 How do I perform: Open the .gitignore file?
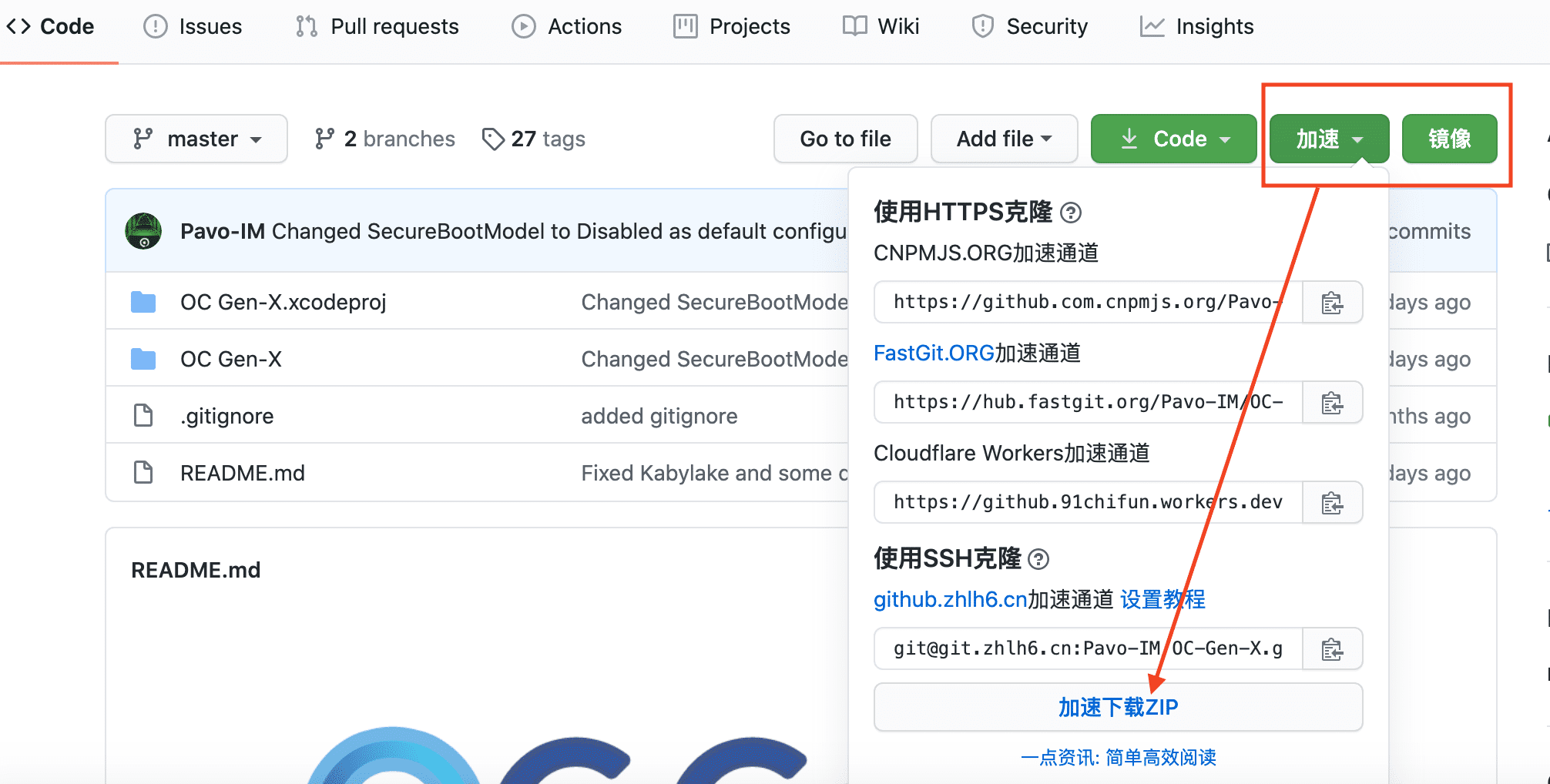click(x=227, y=416)
